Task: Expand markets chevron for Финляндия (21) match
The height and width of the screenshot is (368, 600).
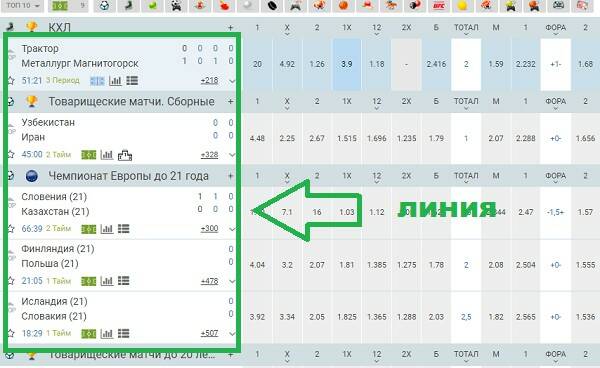Action: point(232,281)
